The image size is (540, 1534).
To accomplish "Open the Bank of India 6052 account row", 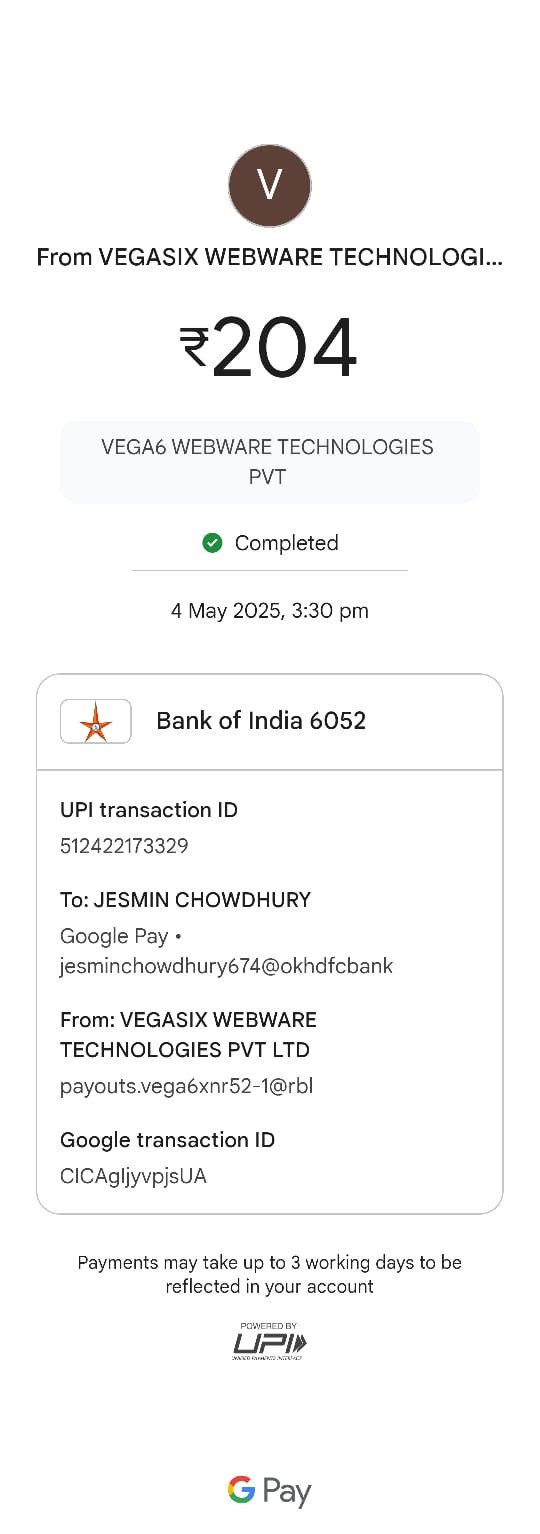I will point(270,721).
